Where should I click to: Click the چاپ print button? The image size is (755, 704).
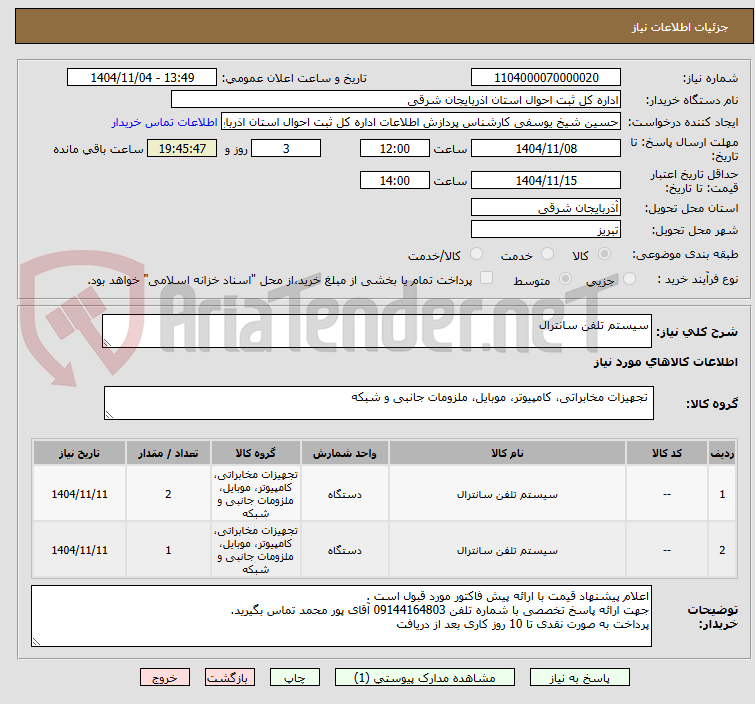295,678
